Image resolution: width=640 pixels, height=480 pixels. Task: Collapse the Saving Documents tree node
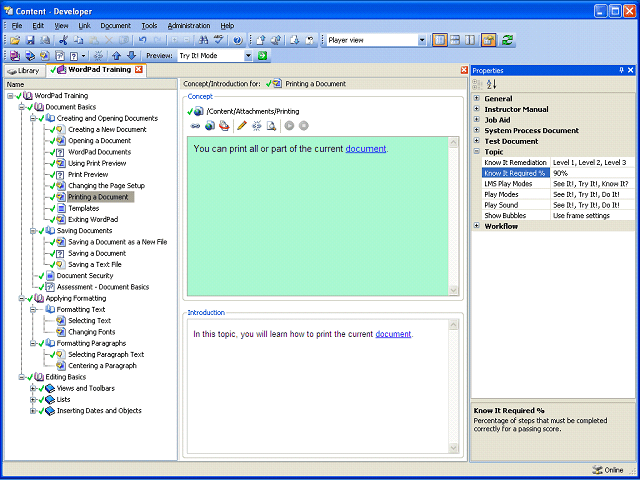click(33, 231)
